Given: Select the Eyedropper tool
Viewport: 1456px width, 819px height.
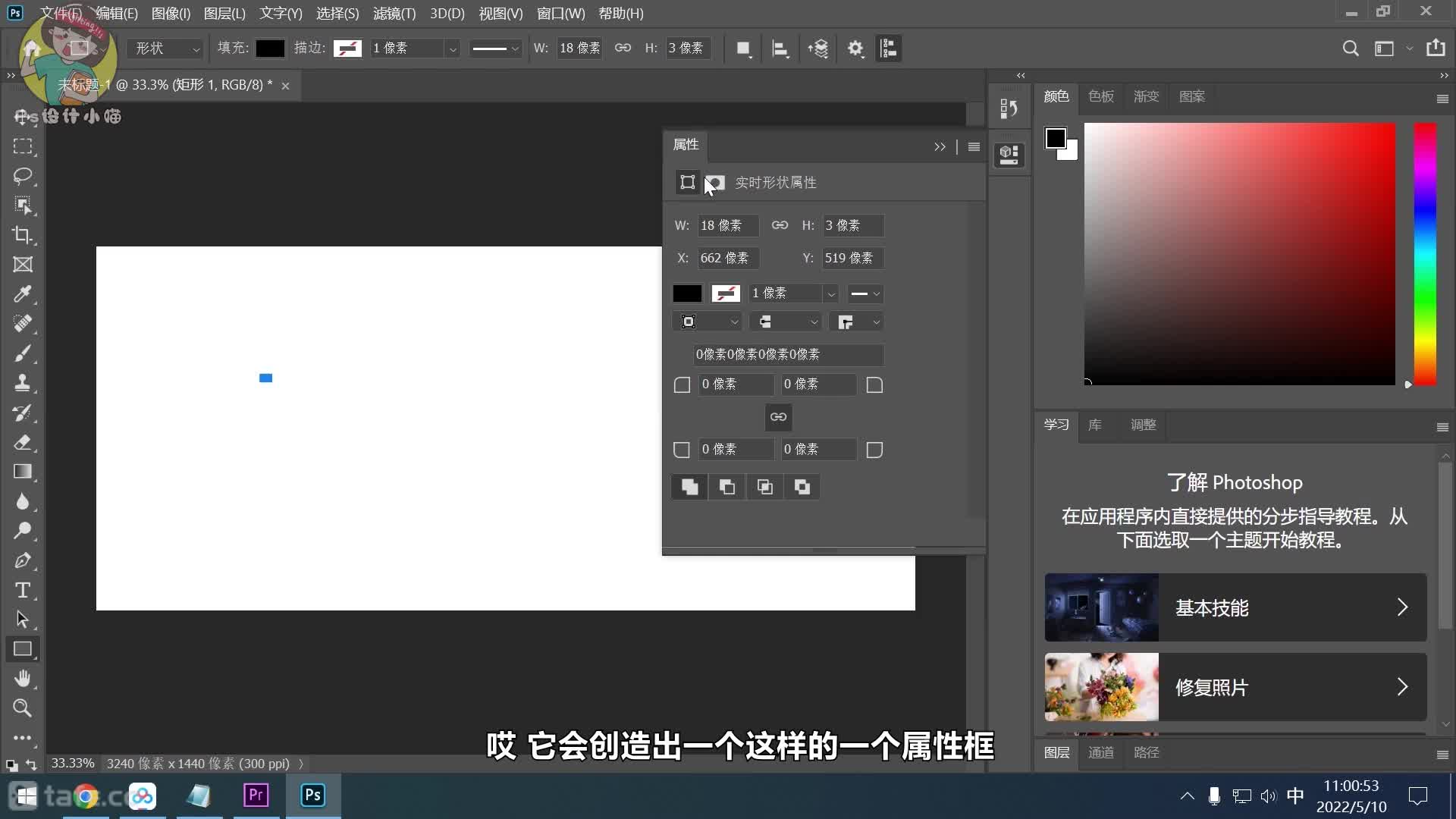Looking at the screenshot, I should [23, 294].
